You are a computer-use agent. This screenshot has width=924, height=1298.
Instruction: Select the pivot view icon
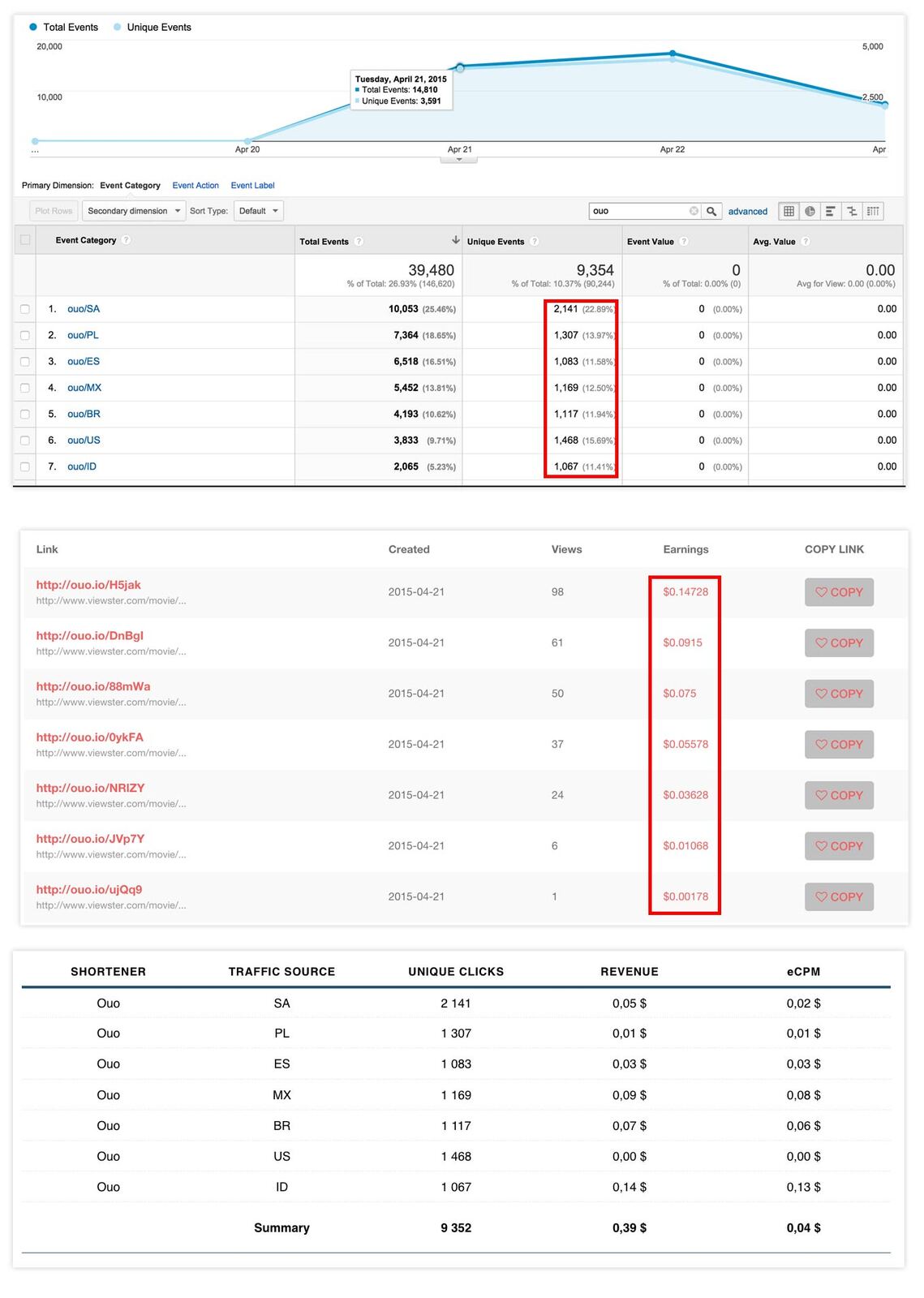tap(873, 211)
